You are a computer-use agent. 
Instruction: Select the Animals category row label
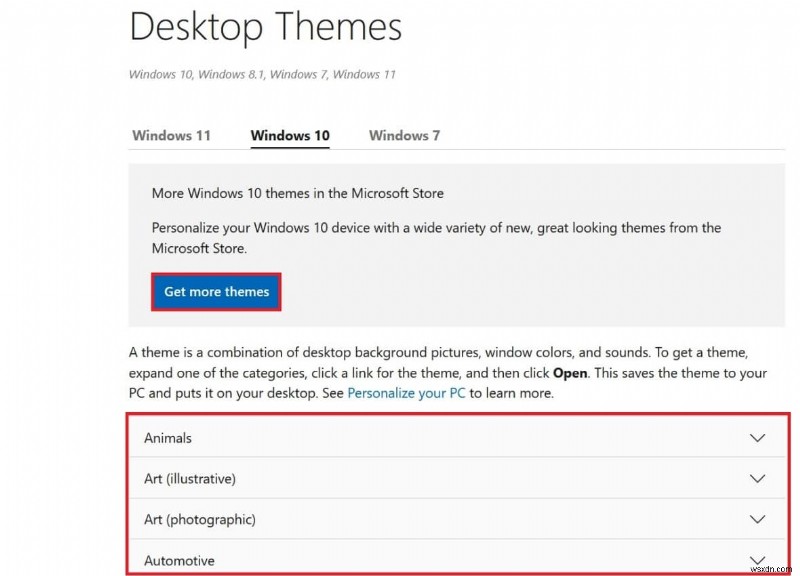point(167,438)
